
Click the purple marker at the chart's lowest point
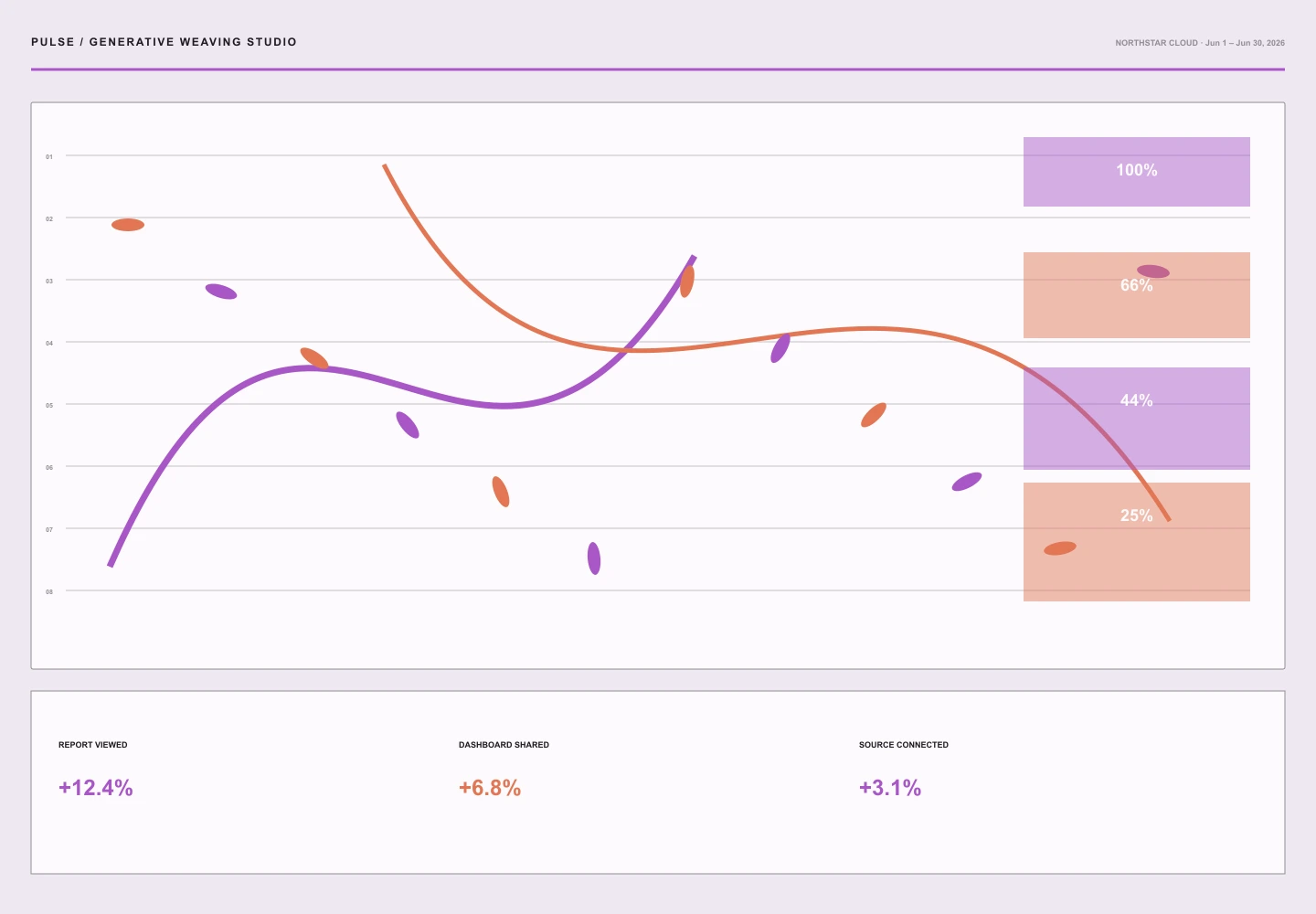point(594,558)
